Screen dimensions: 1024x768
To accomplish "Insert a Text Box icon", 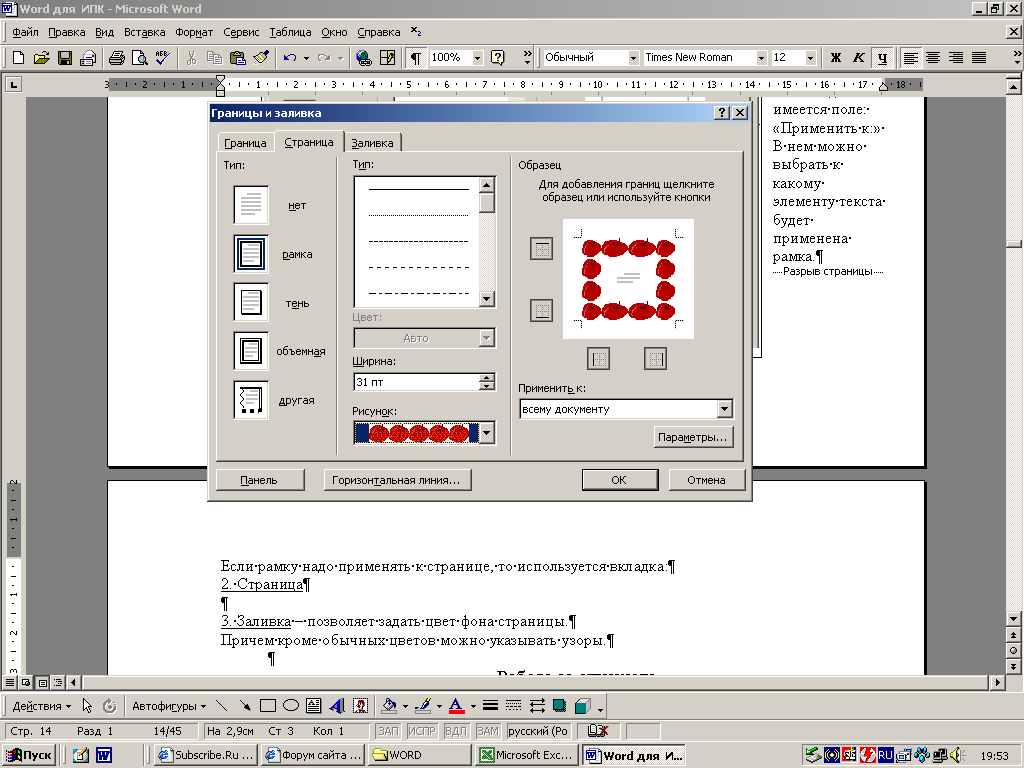I will pyautogui.click(x=313, y=706).
